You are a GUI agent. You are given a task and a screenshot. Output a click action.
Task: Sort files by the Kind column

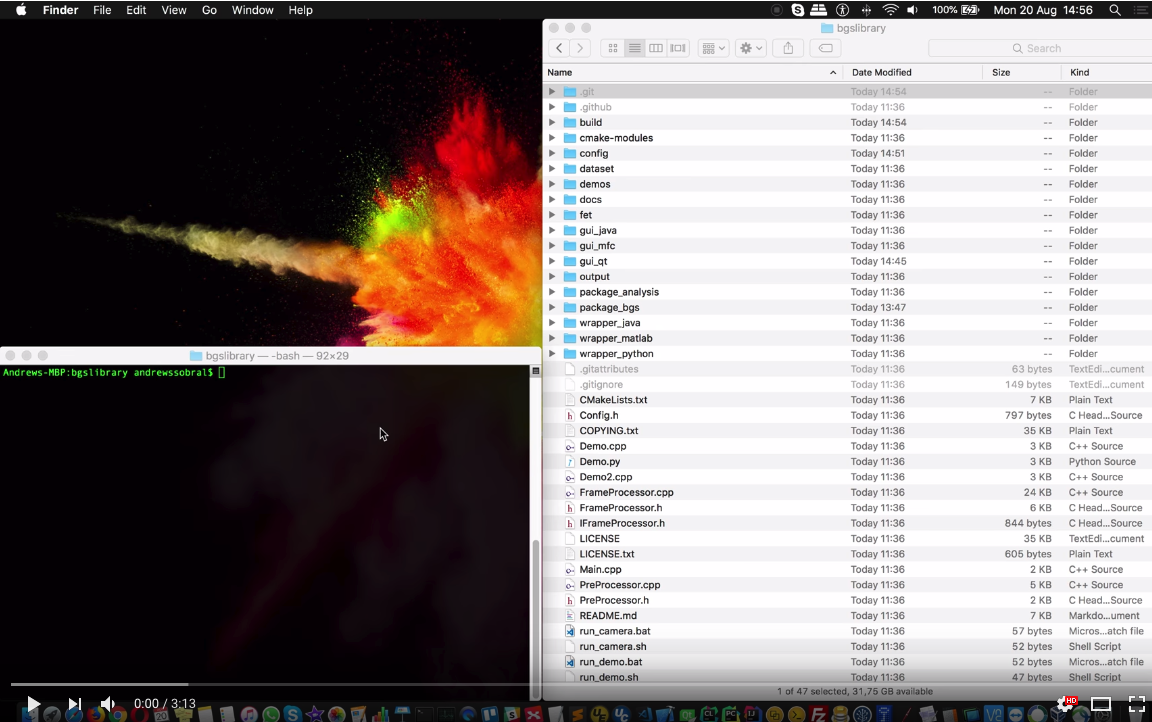(1106, 72)
